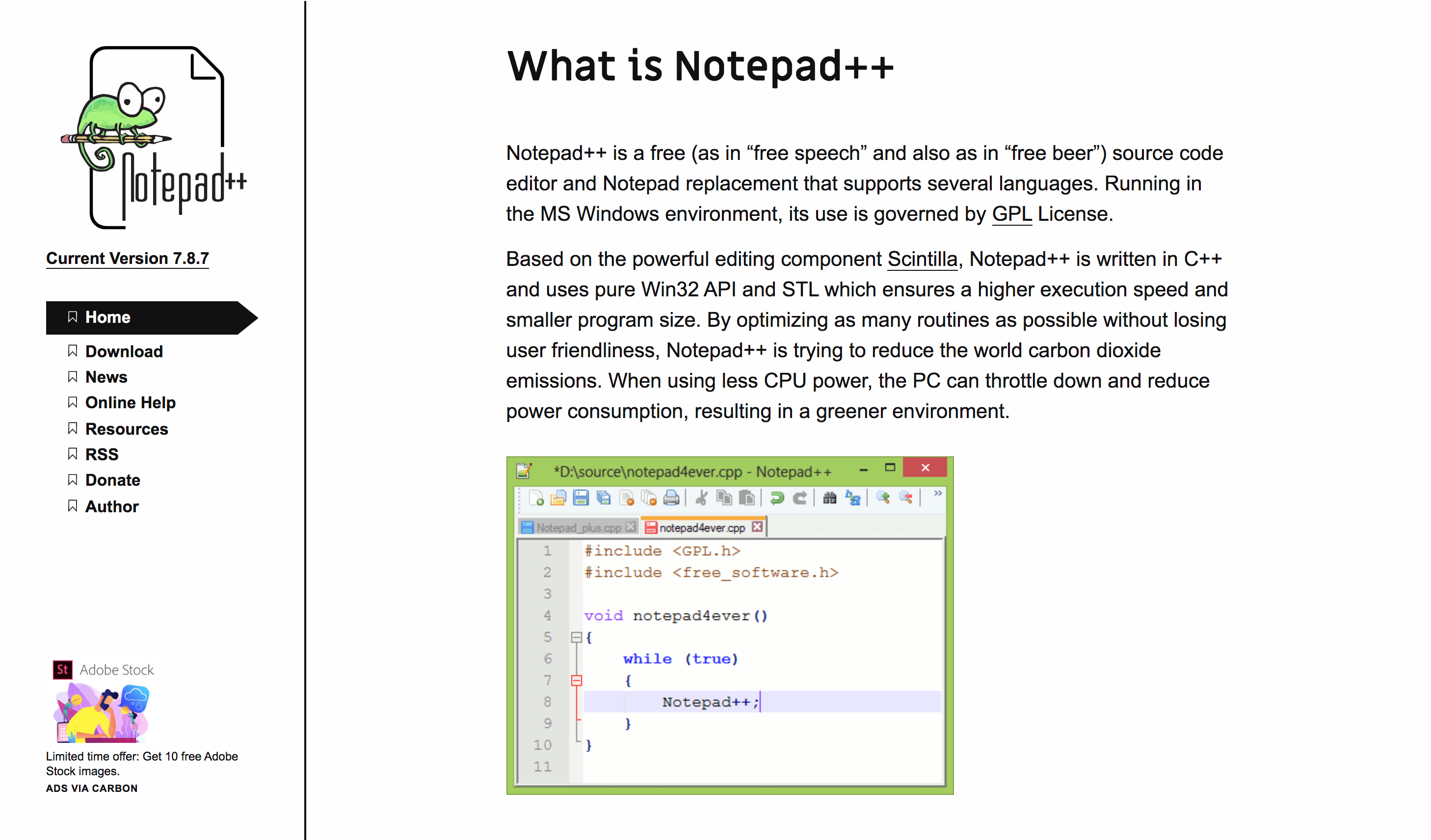Collapse the red fold marker at line 7
Viewport: 1431px width, 840px height.
[576, 680]
